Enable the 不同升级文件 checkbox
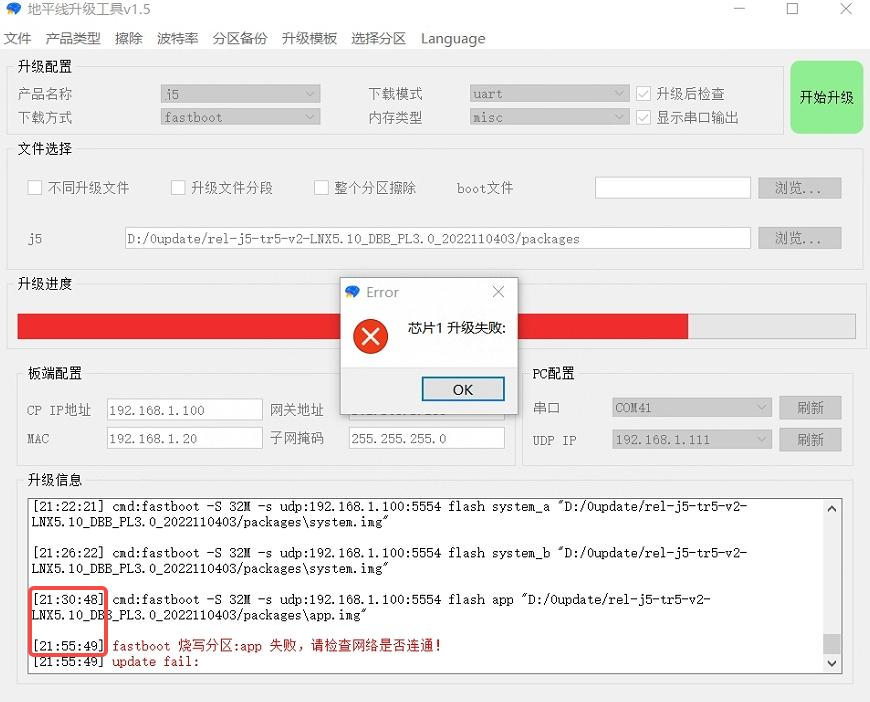The image size is (870, 702). tap(35, 188)
